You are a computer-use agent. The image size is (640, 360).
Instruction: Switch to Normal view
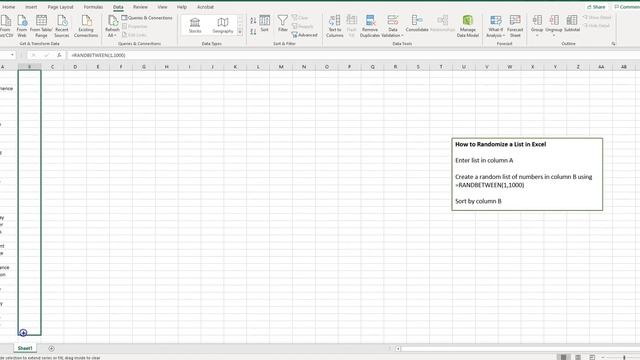coord(563,357)
